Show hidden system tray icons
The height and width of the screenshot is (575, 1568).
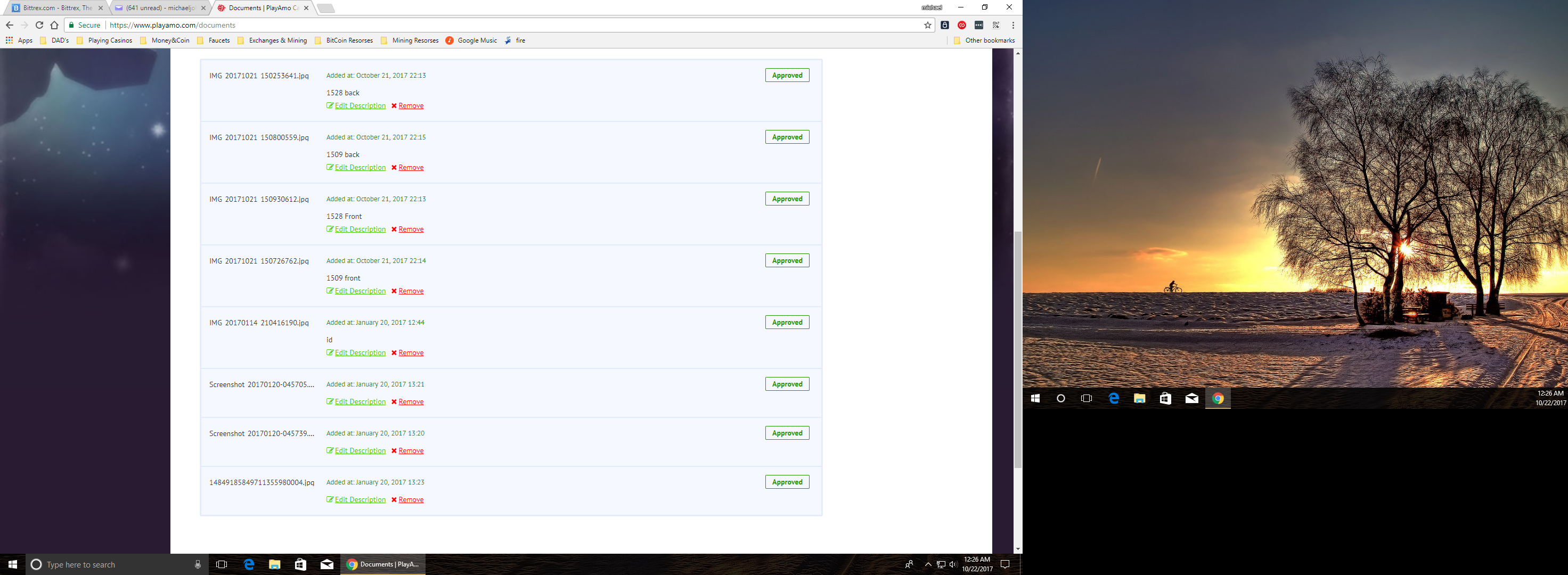pos(928,565)
